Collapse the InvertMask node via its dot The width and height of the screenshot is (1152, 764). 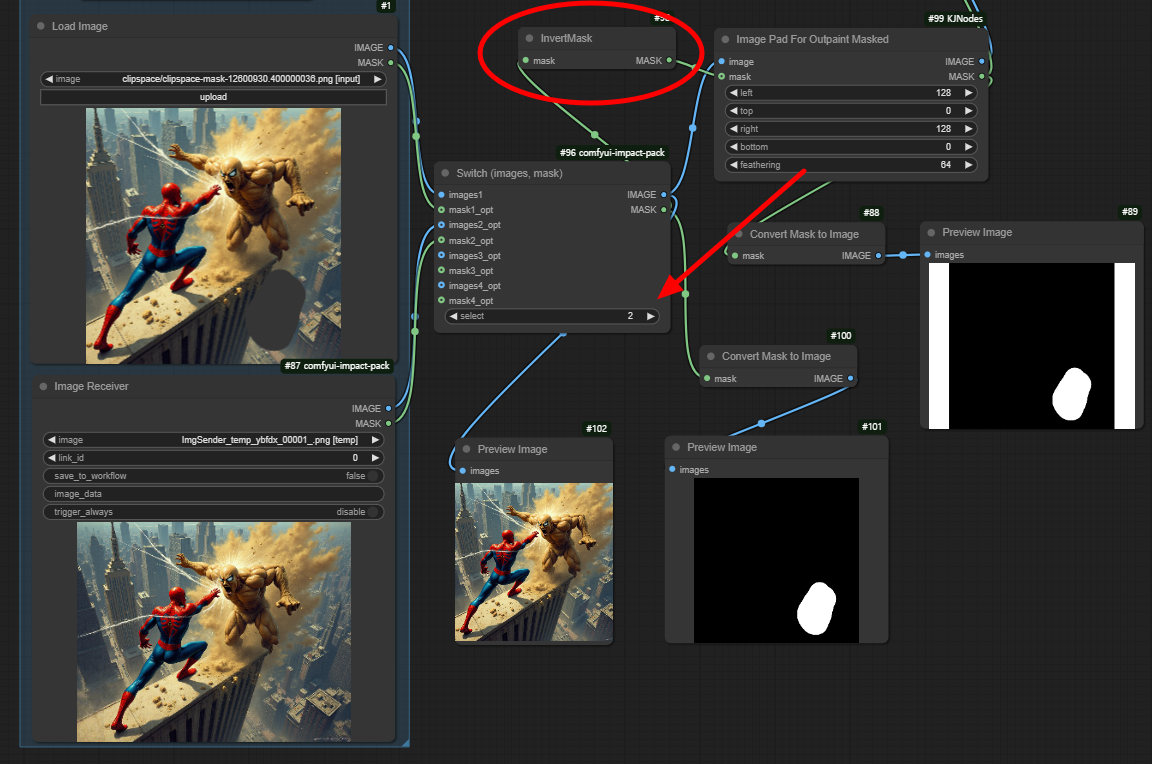pyautogui.click(x=529, y=38)
